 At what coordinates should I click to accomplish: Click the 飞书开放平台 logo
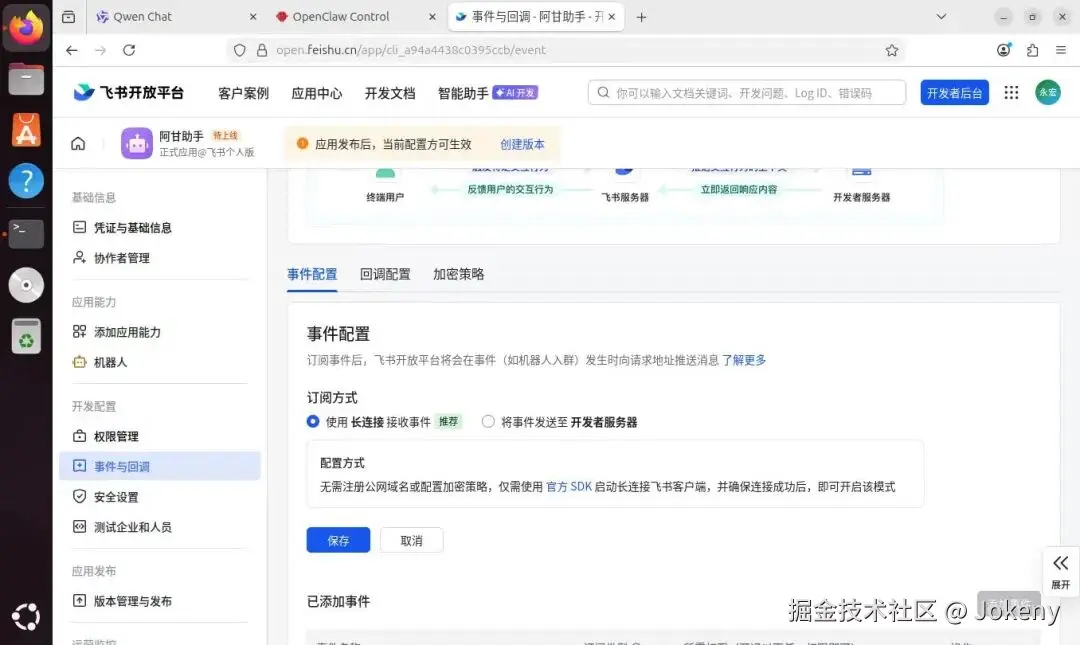pos(129,92)
